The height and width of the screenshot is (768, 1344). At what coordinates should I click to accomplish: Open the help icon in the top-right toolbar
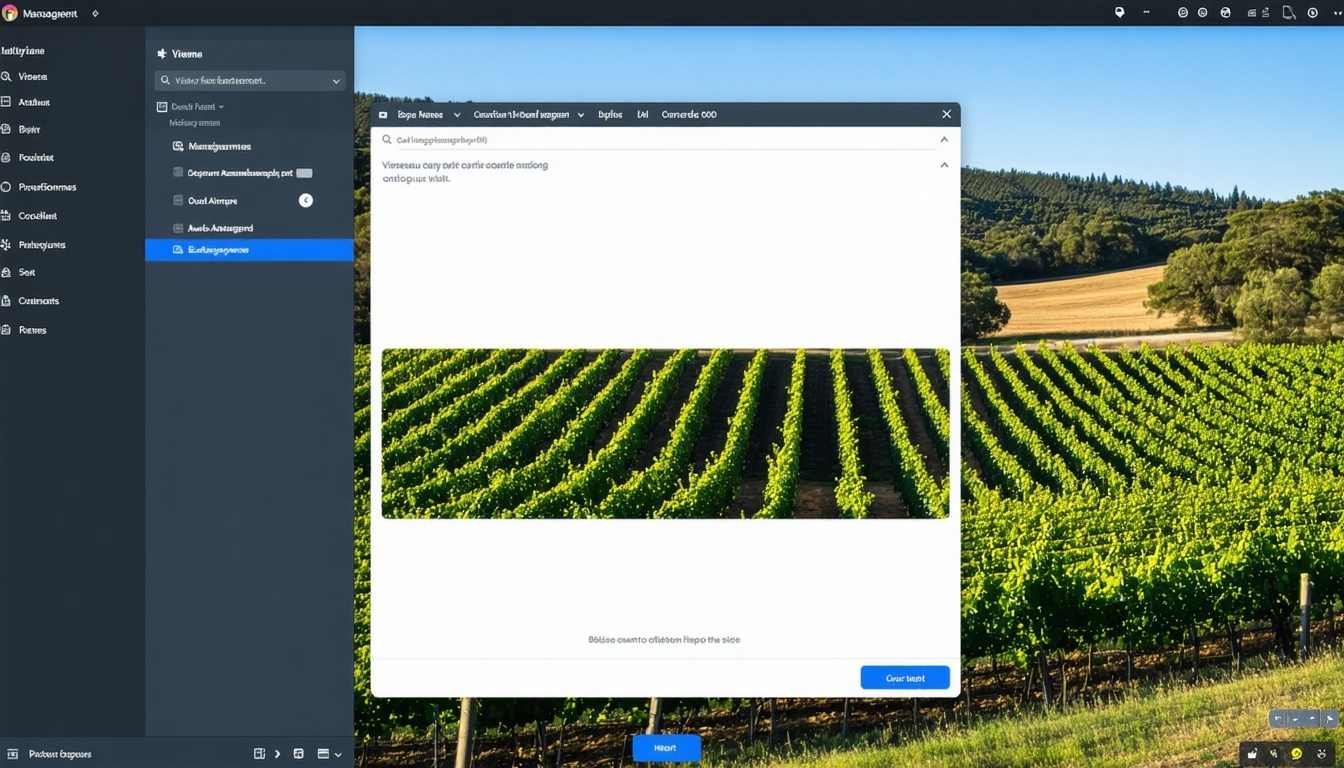point(1202,12)
